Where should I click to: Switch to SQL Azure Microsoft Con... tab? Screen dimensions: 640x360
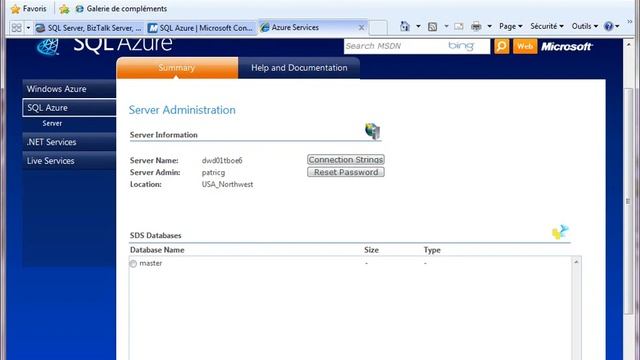tap(200, 28)
